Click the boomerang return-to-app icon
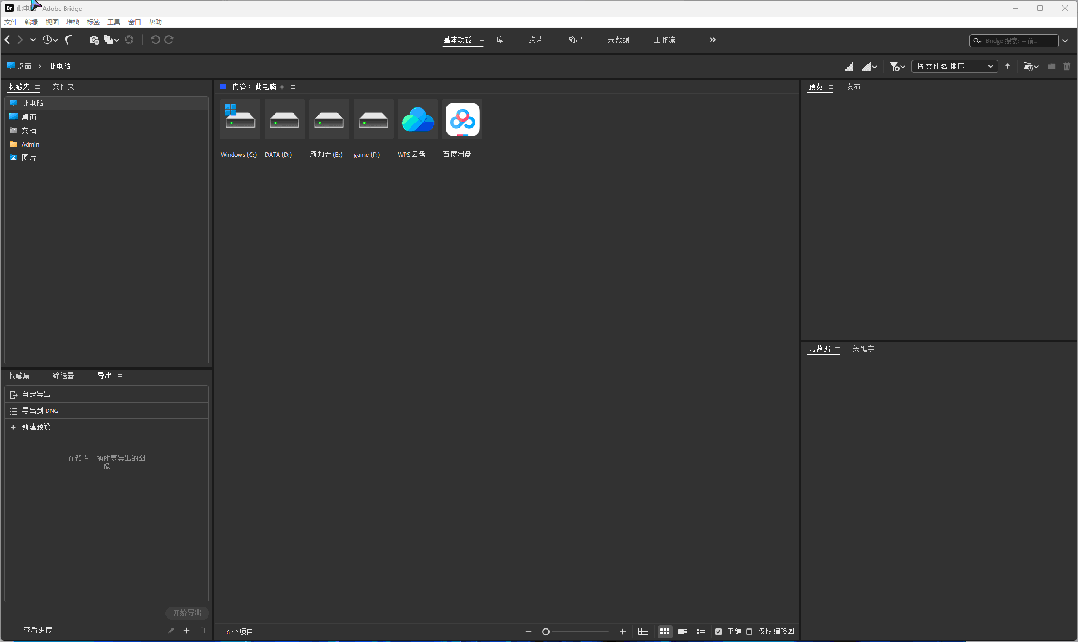1078x642 pixels. pos(69,40)
